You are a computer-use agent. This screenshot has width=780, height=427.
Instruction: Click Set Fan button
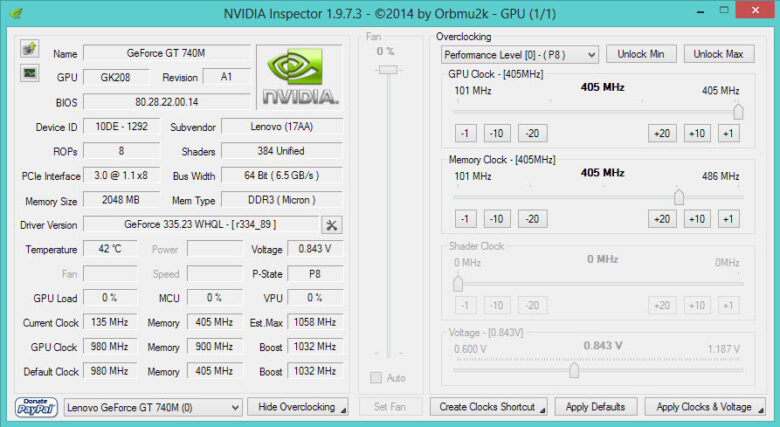coord(390,407)
